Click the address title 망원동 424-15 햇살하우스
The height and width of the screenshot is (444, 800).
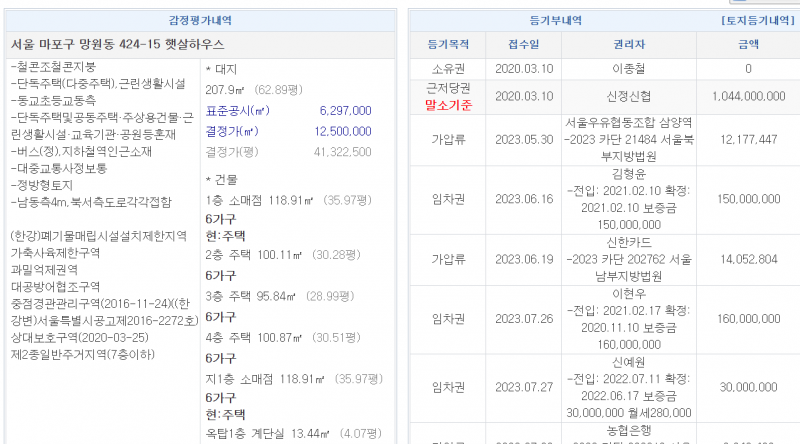[x=117, y=45]
